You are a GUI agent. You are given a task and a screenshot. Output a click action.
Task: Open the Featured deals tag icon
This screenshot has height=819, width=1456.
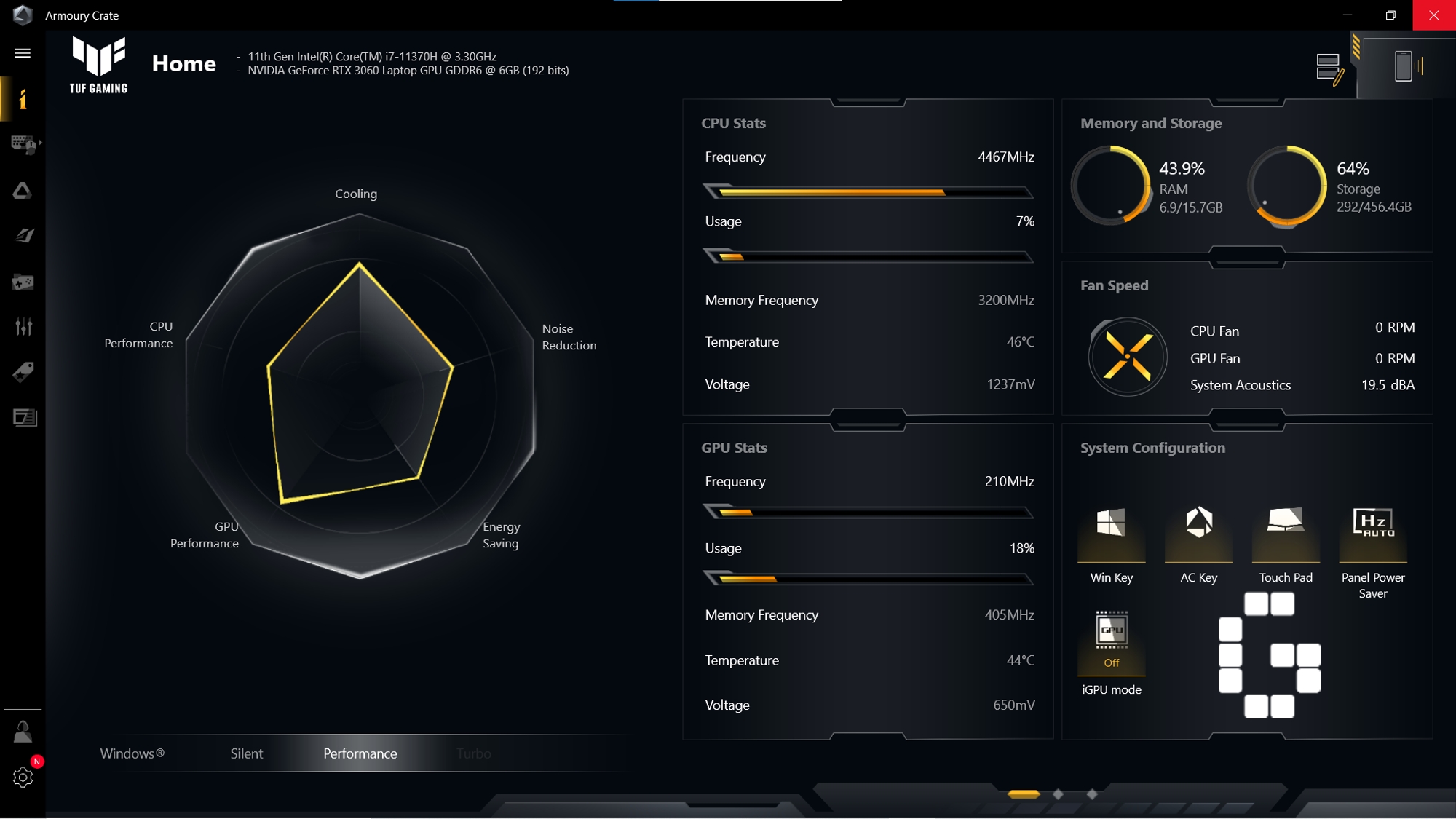[23, 372]
